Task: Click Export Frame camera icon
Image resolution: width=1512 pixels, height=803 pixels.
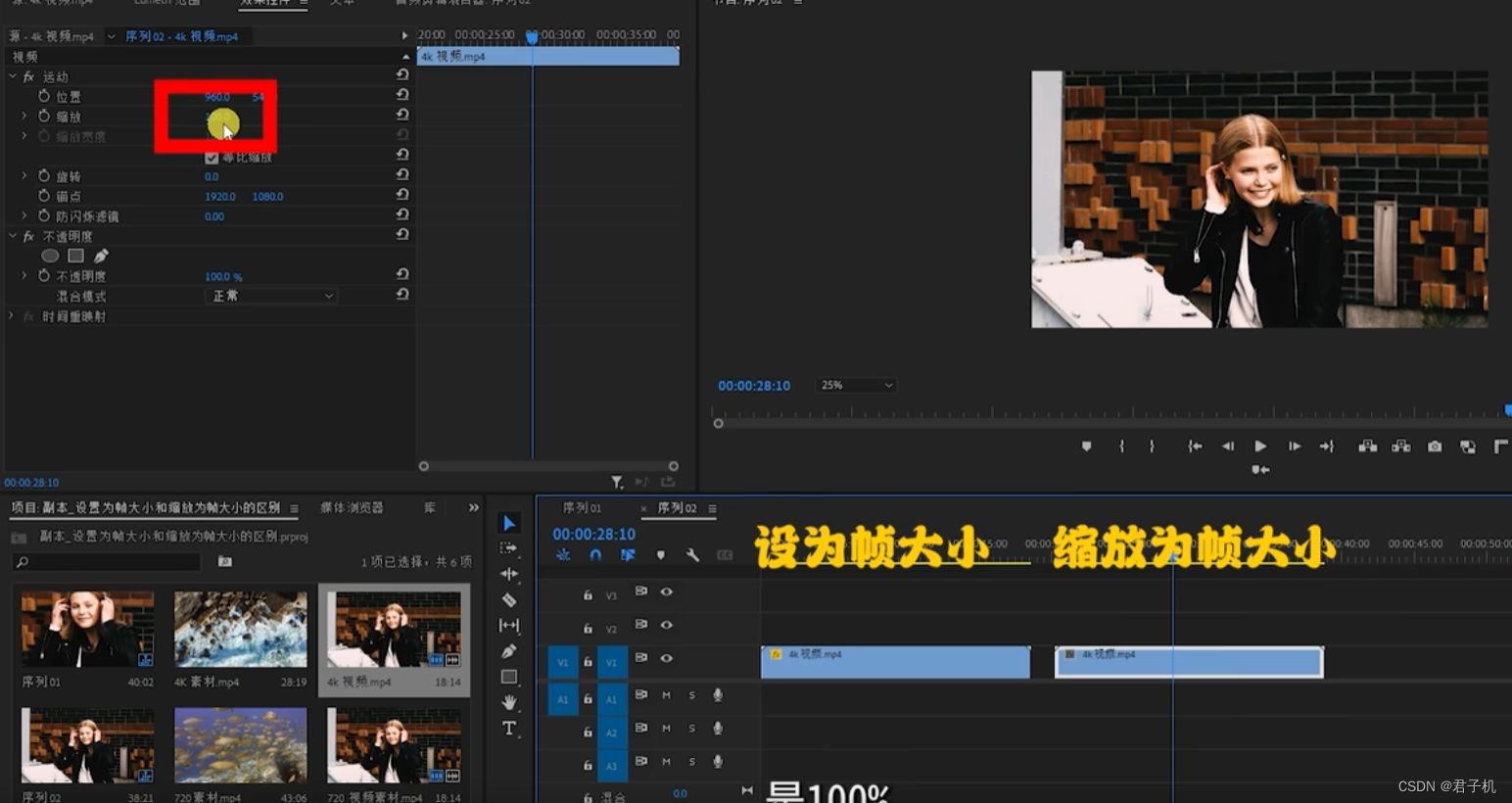Action: 1435,447
